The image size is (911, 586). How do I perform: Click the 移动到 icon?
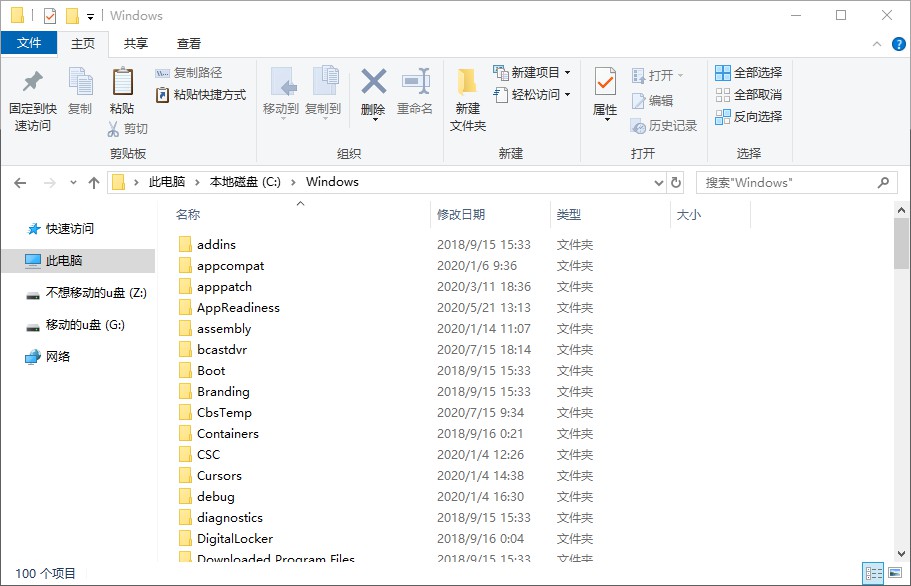(x=282, y=81)
